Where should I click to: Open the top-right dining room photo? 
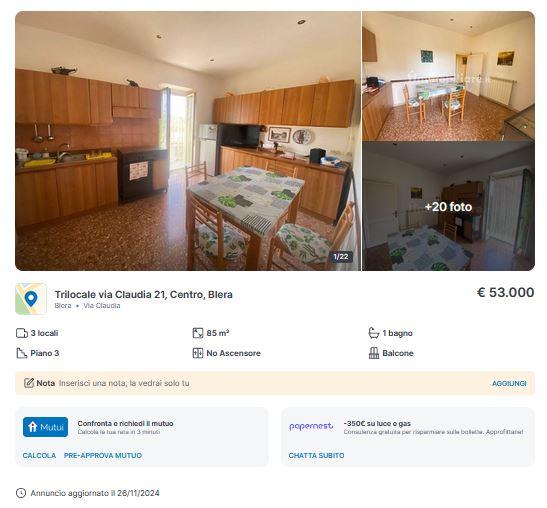click(x=448, y=76)
